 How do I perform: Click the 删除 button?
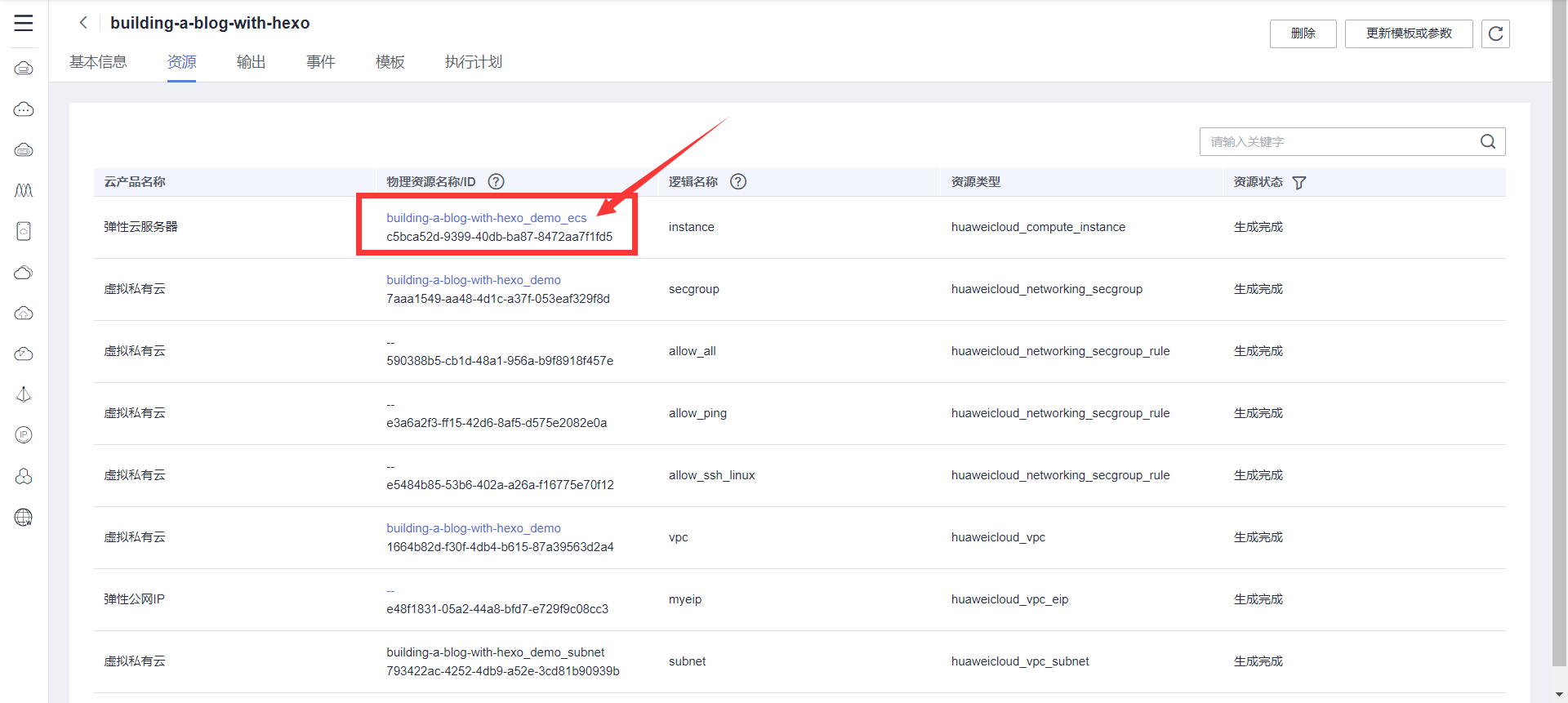tap(1303, 33)
